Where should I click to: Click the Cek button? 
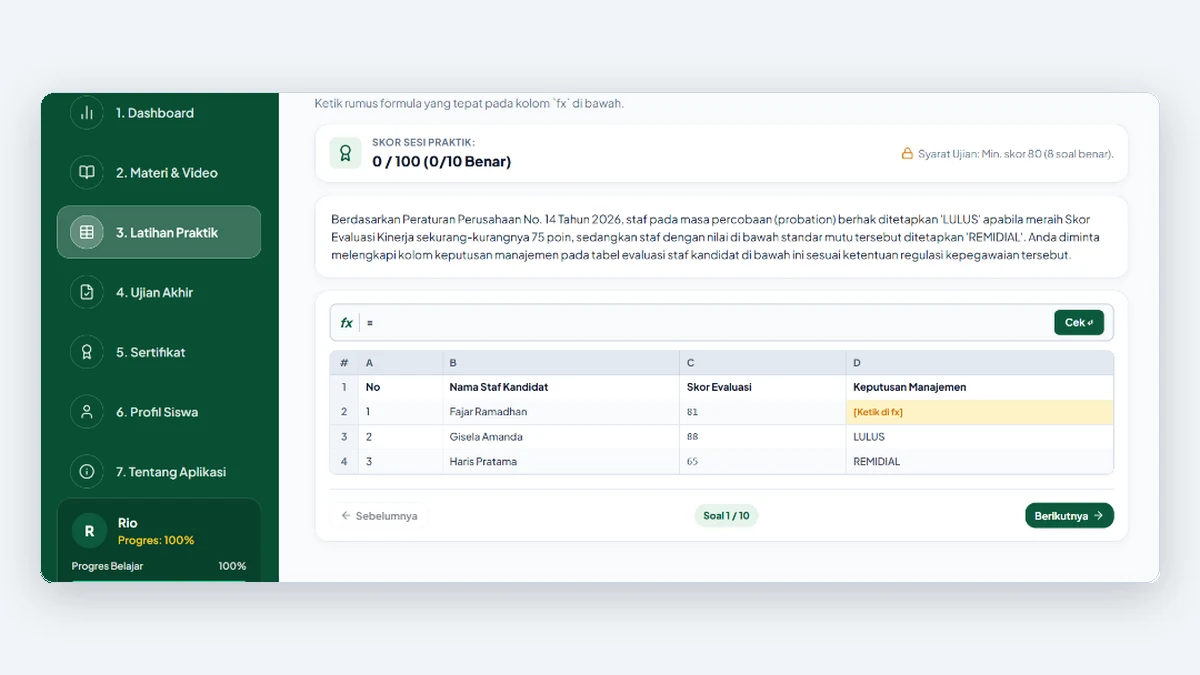pos(1079,323)
